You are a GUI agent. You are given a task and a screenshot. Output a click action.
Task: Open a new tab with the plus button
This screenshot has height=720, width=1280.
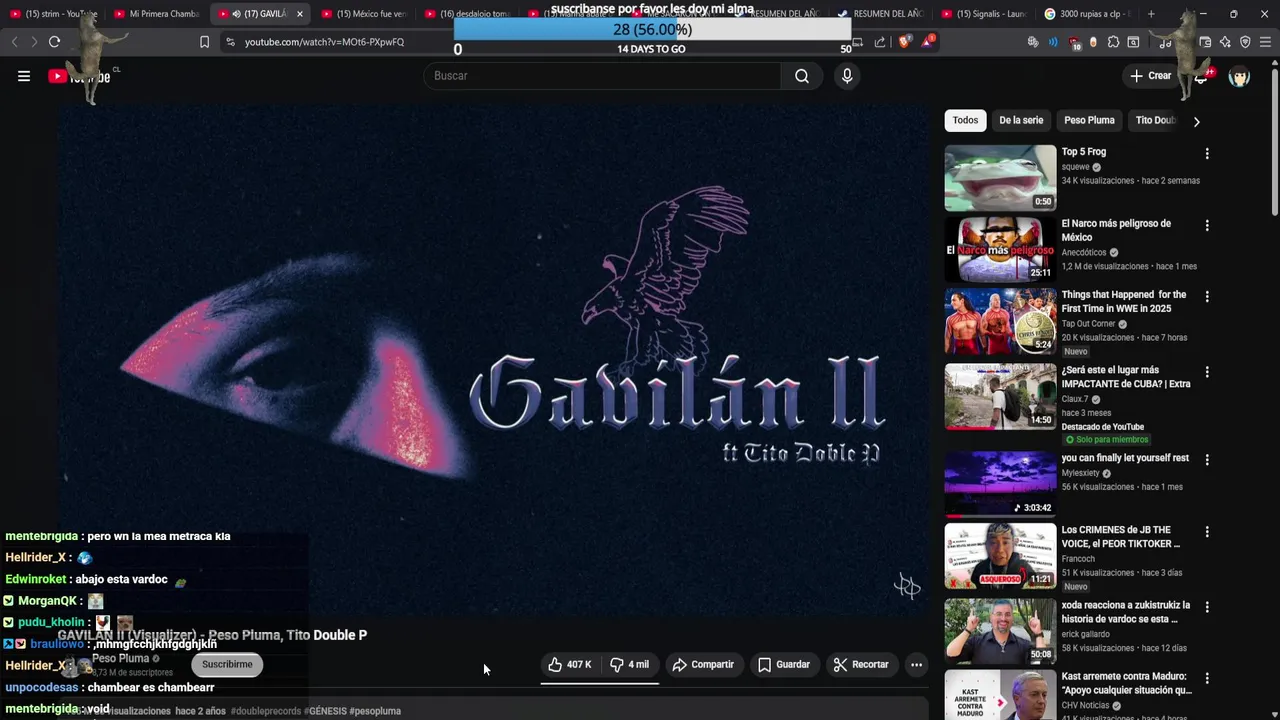click(1151, 14)
